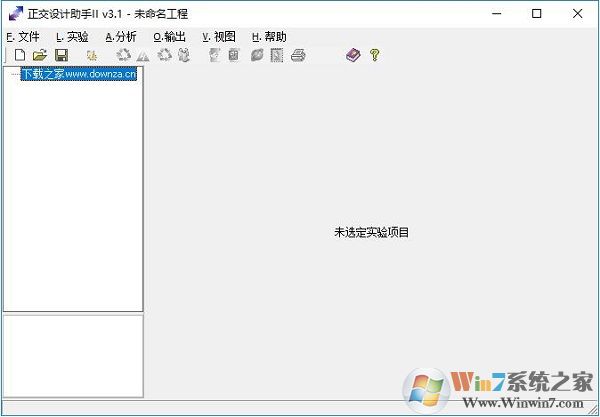This screenshot has width=600, height=417.
Task: Open the O.输出 menu
Action: tap(170, 37)
